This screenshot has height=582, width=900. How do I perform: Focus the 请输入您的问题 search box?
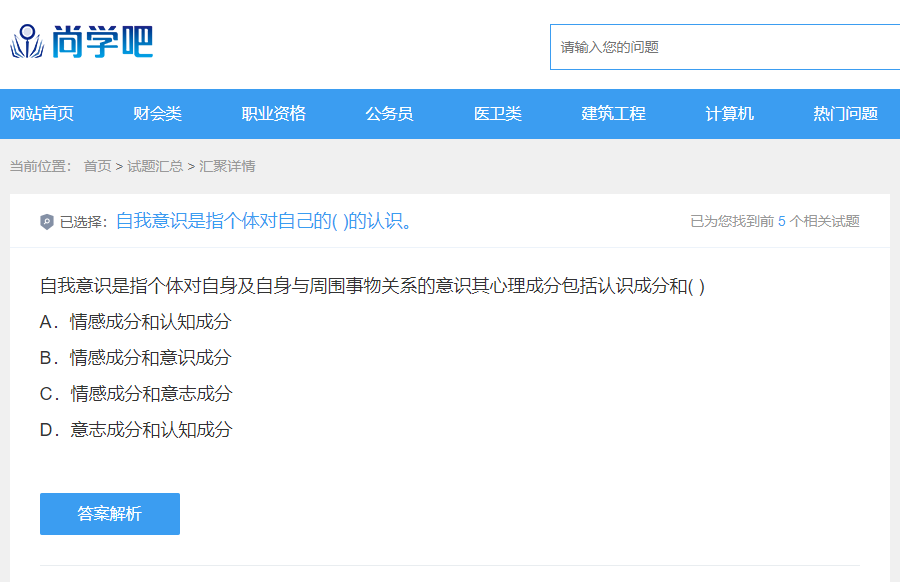pos(725,47)
